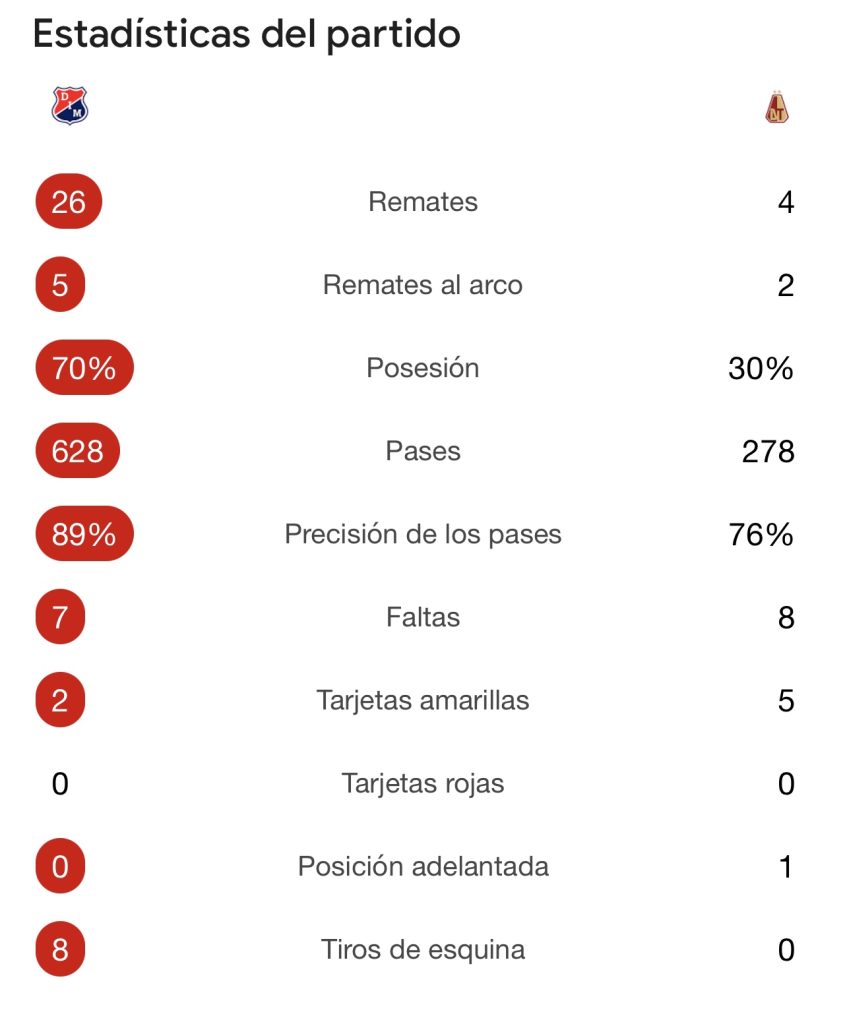Screen dimensions: 847x1024
Task: Select the red 2 yellow cards badge
Action: (60, 699)
